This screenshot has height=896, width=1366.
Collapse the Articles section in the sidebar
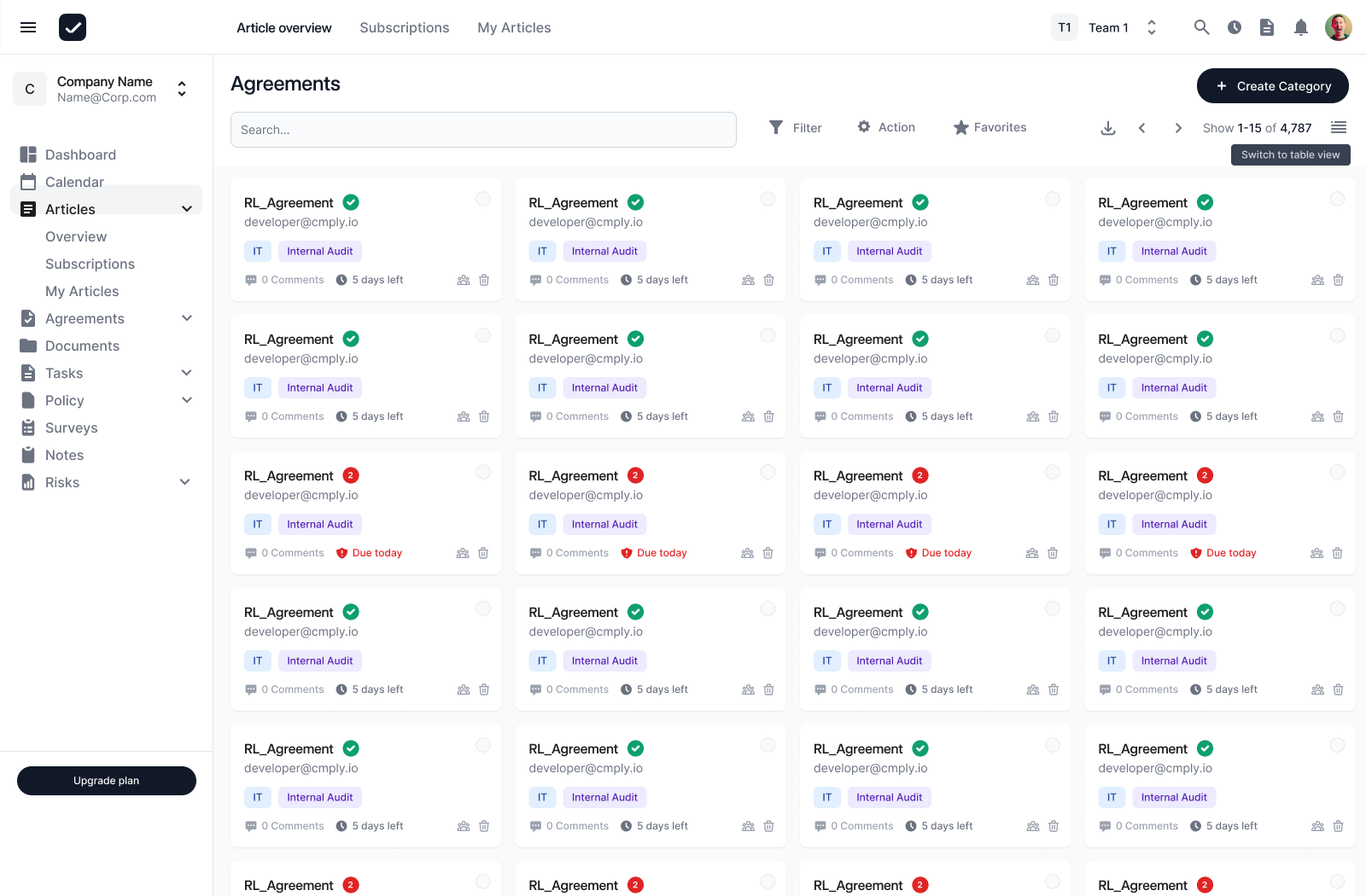click(x=187, y=208)
